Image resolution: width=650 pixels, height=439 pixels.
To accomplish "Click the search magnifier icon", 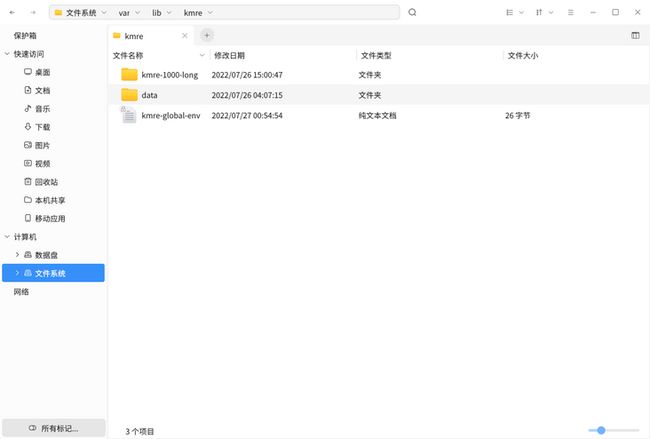I will (x=412, y=12).
